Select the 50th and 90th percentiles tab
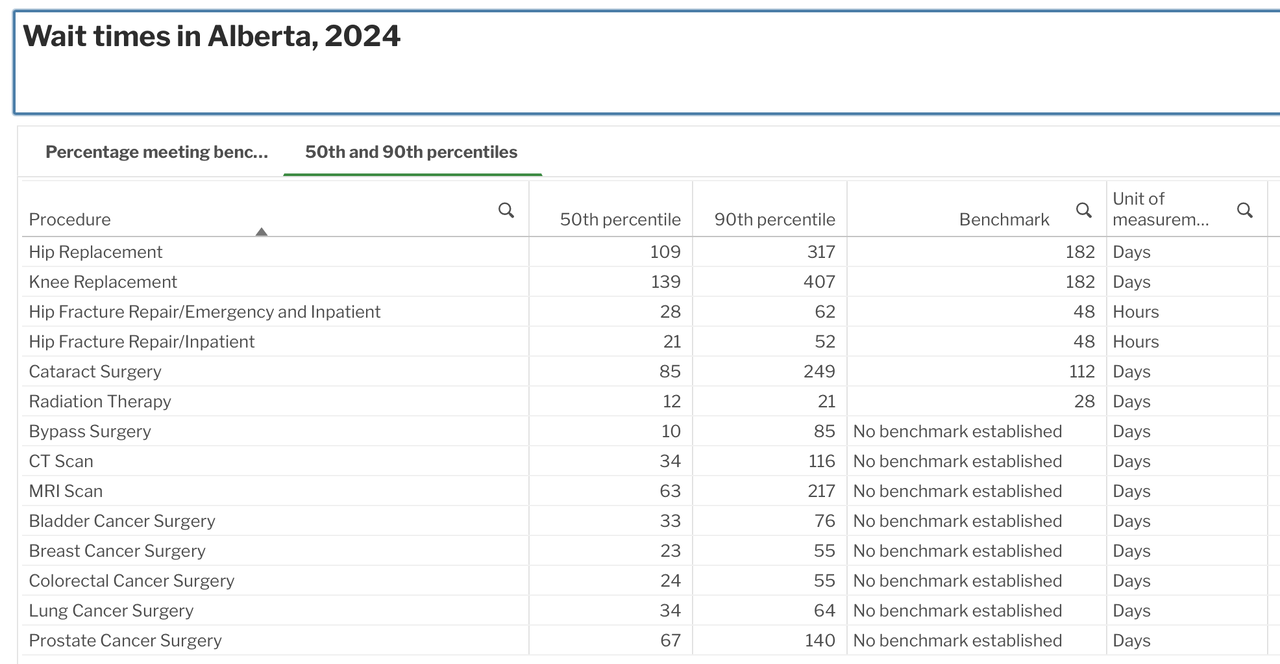The image size is (1280, 664). click(x=411, y=152)
